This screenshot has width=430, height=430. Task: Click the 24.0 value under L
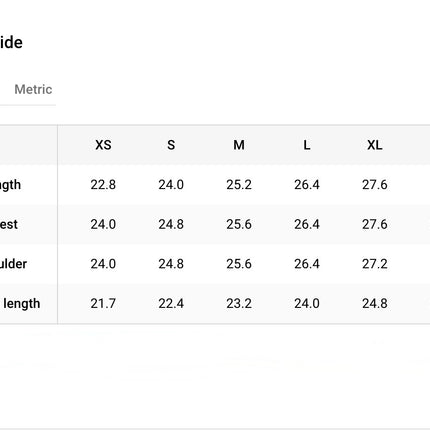pyautogui.click(x=307, y=304)
